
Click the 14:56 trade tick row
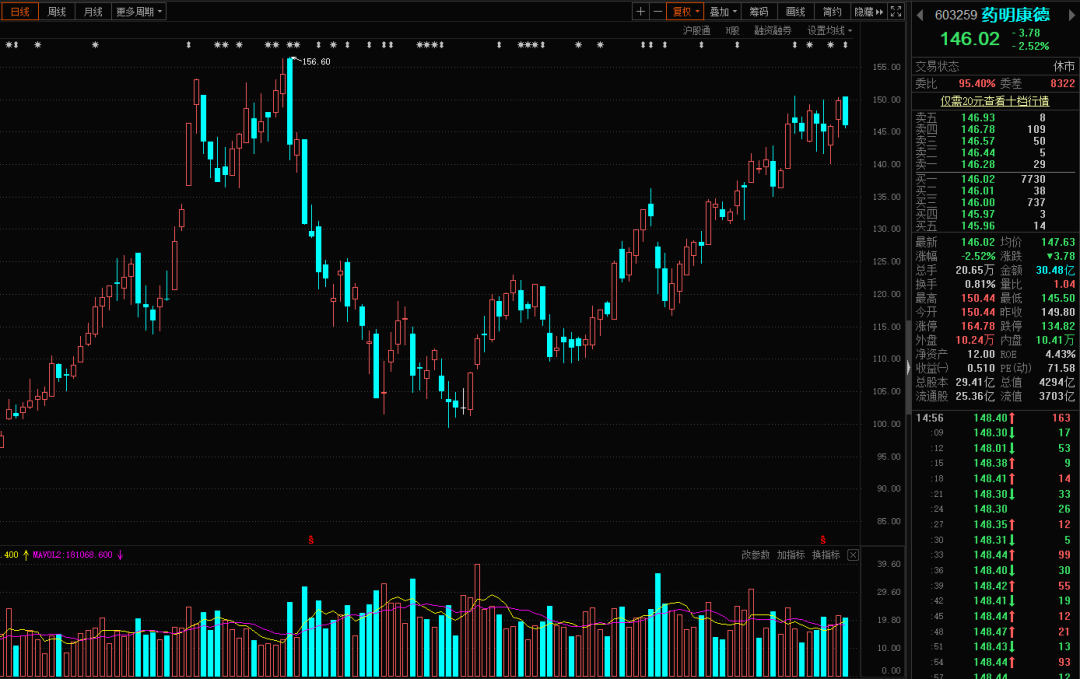tap(995, 418)
